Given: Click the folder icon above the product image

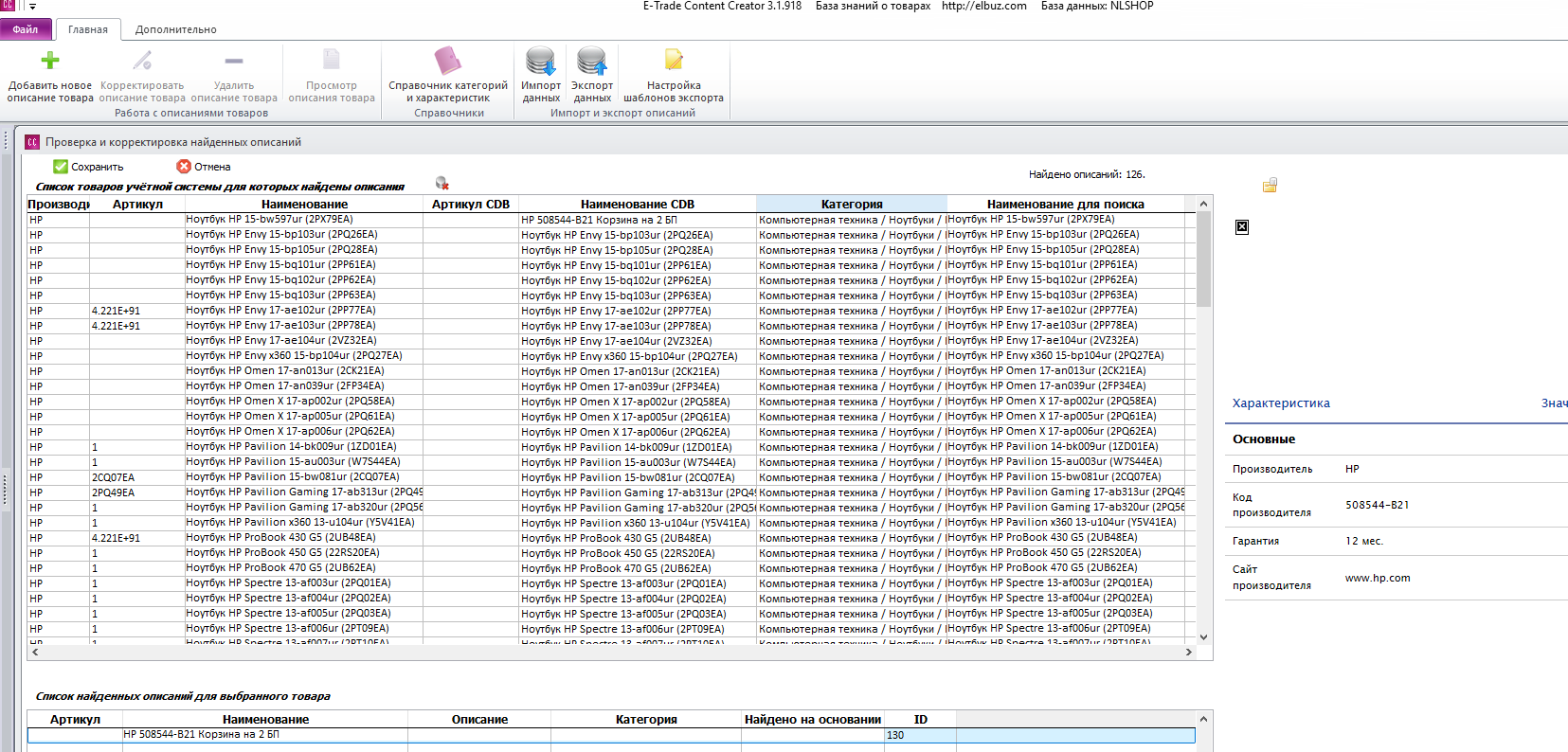Looking at the screenshot, I should 1270,186.
